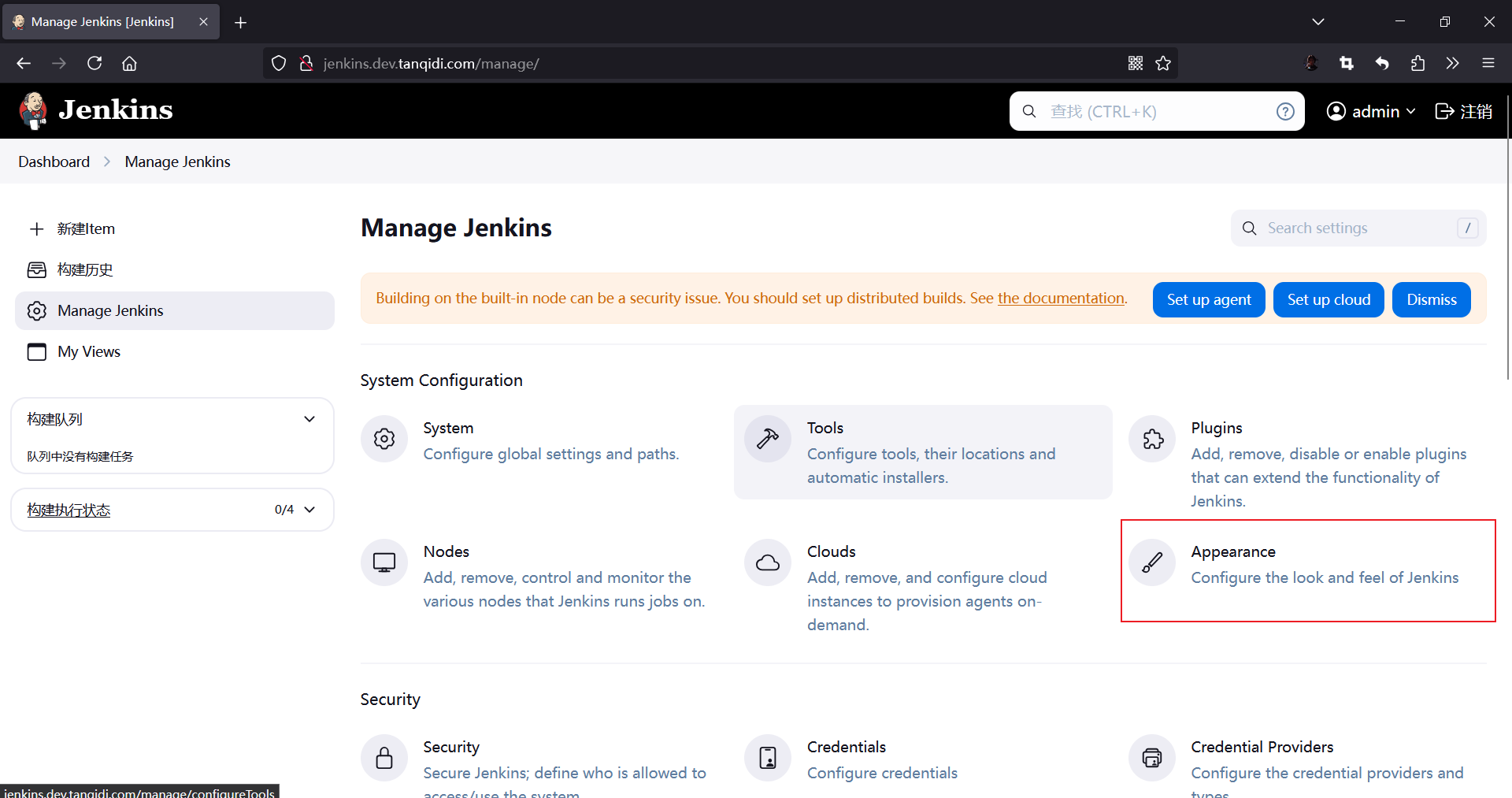1512x798 pixels.
Task: Open the Security lock icon
Action: (384, 758)
